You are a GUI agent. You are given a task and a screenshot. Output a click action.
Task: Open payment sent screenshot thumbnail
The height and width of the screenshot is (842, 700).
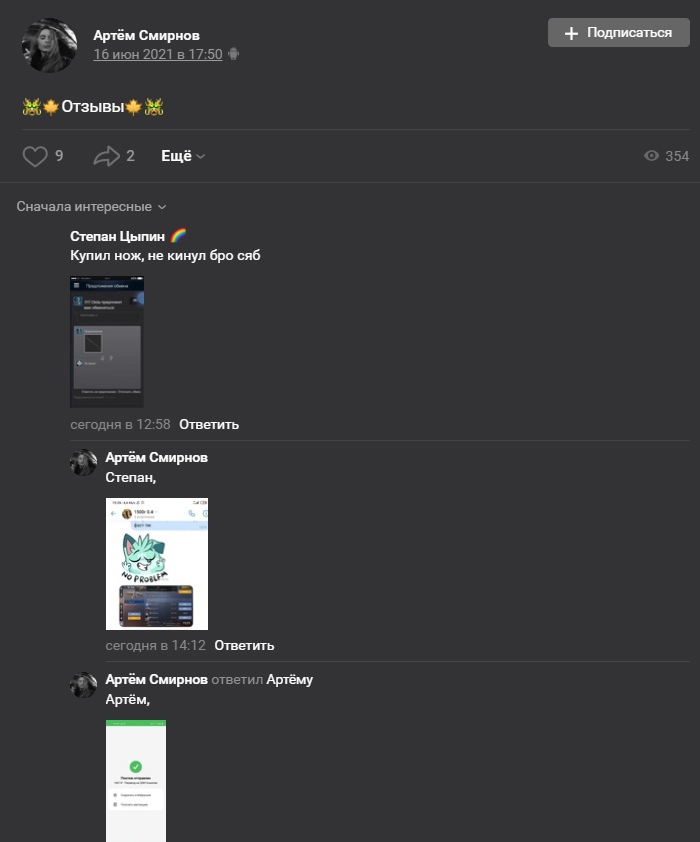[136, 781]
